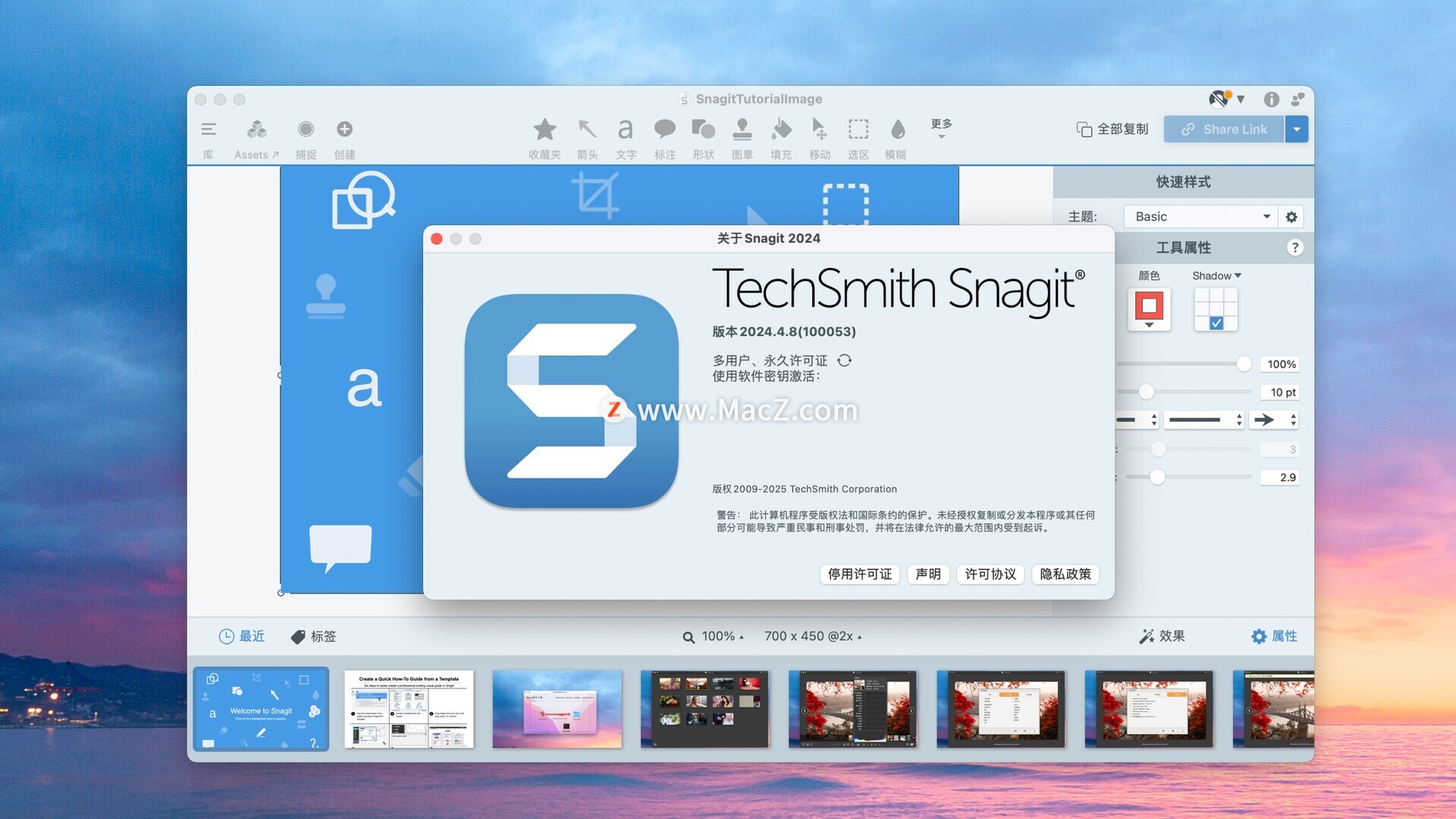The image size is (1456, 819).
Task: Toggle the Properties panel
Action: pyautogui.click(x=1274, y=636)
